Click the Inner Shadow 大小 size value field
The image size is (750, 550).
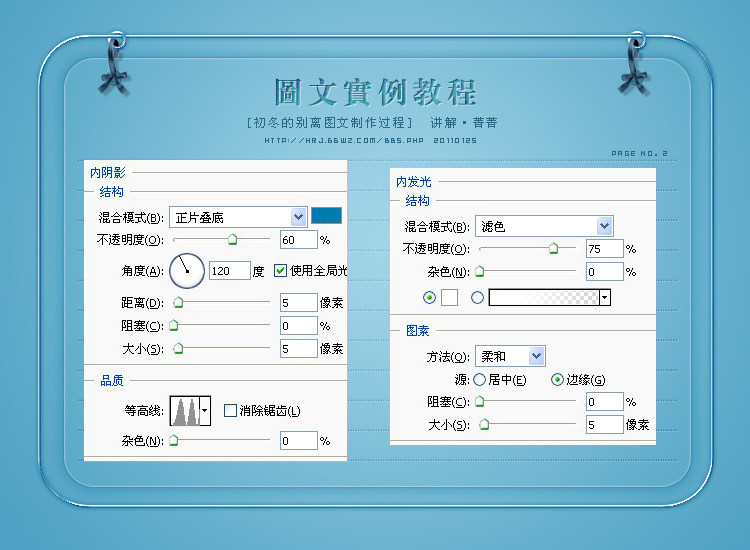pos(298,349)
